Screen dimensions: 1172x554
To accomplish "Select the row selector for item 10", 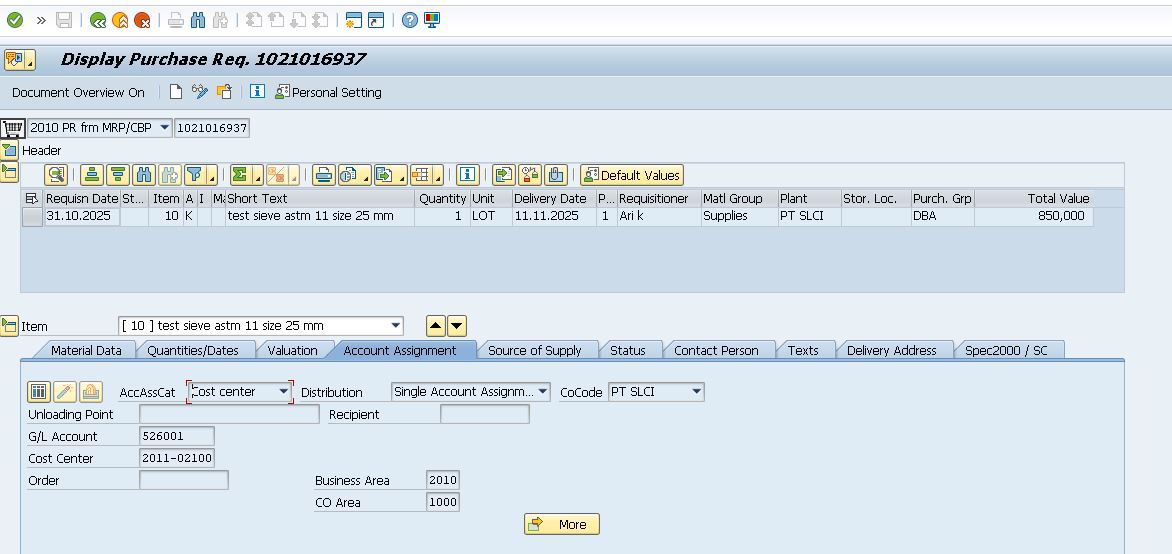I will 32,216.
